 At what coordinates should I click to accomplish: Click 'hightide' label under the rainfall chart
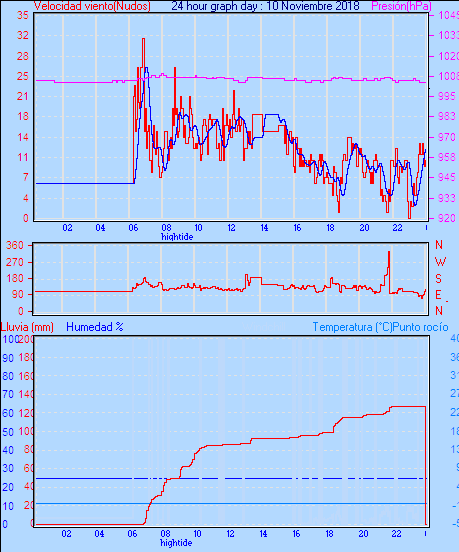tap(176, 542)
